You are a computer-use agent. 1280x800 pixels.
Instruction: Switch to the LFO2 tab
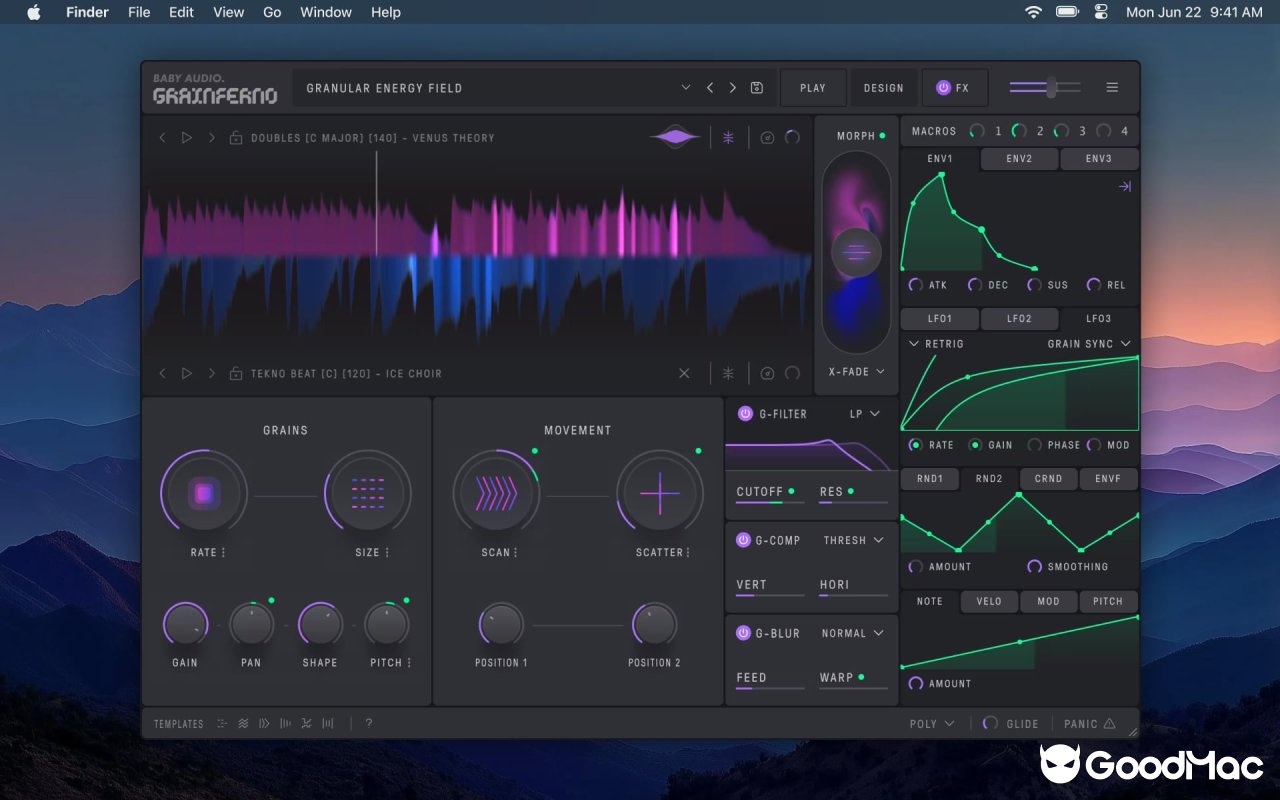coord(1019,319)
